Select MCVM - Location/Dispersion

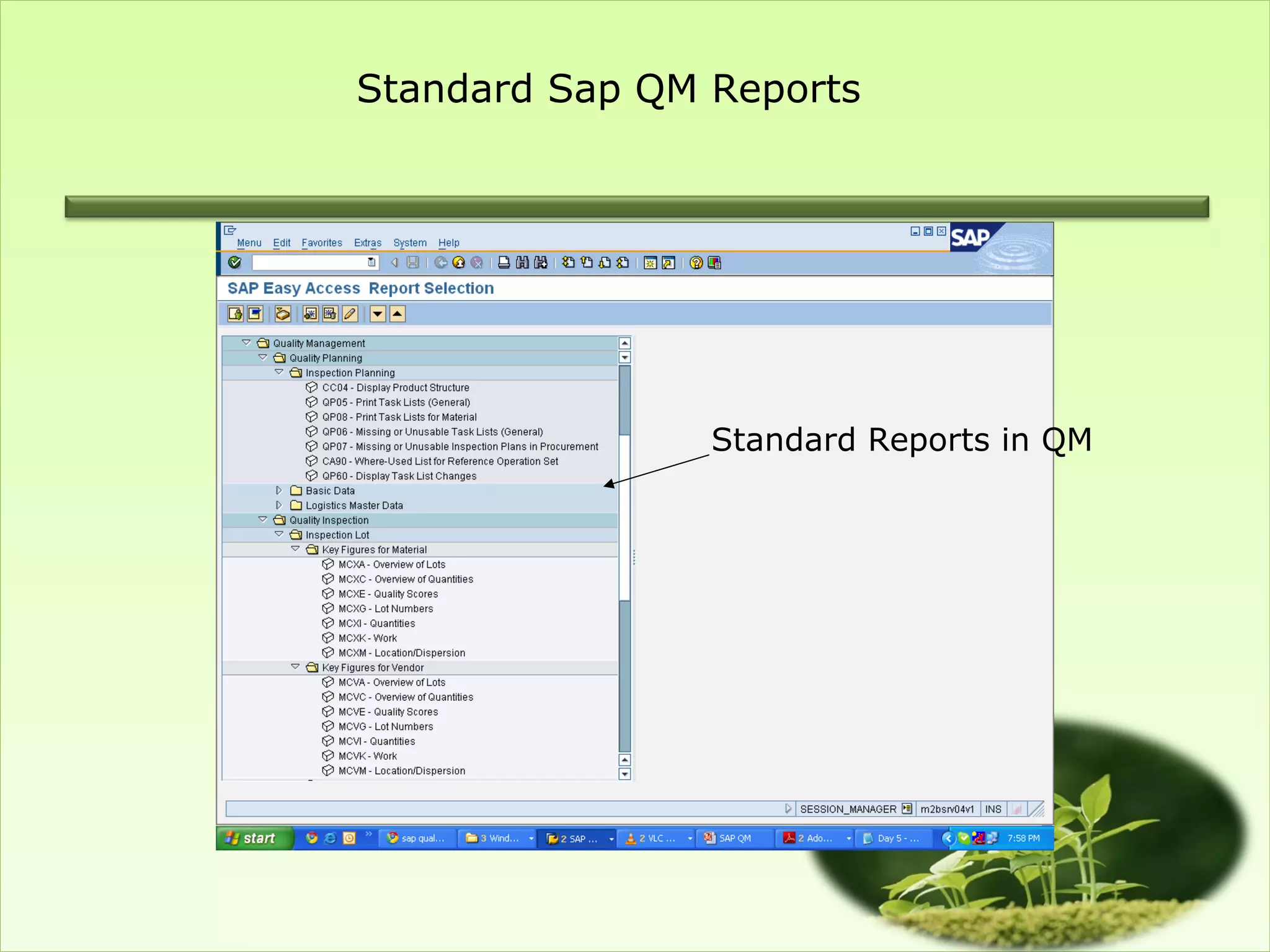coord(402,771)
